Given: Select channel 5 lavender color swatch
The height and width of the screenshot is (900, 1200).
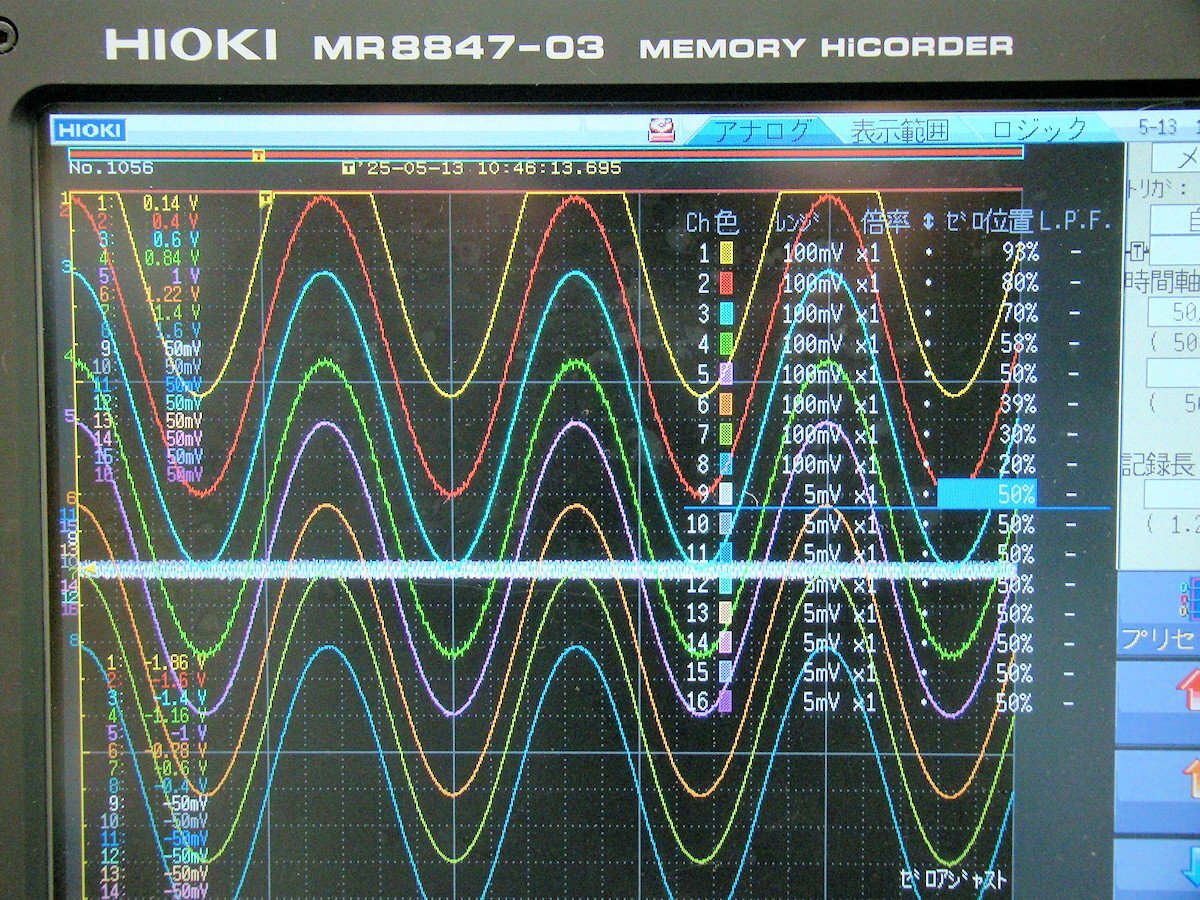Looking at the screenshot, I should point(726,374).
